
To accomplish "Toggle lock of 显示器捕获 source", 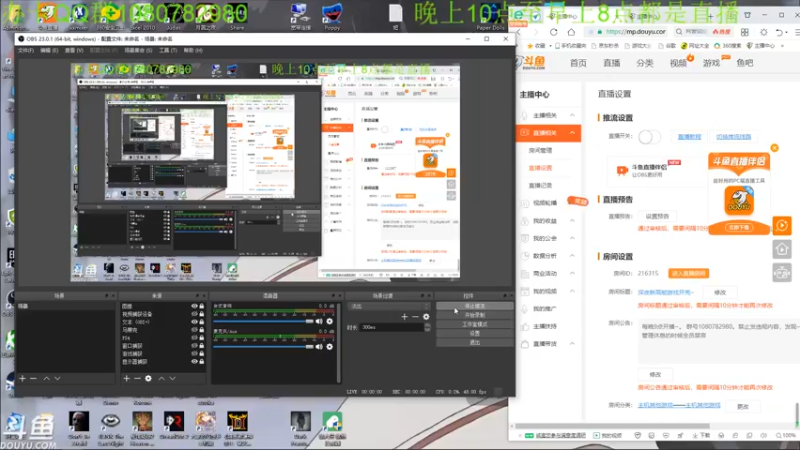I will 202,362.
